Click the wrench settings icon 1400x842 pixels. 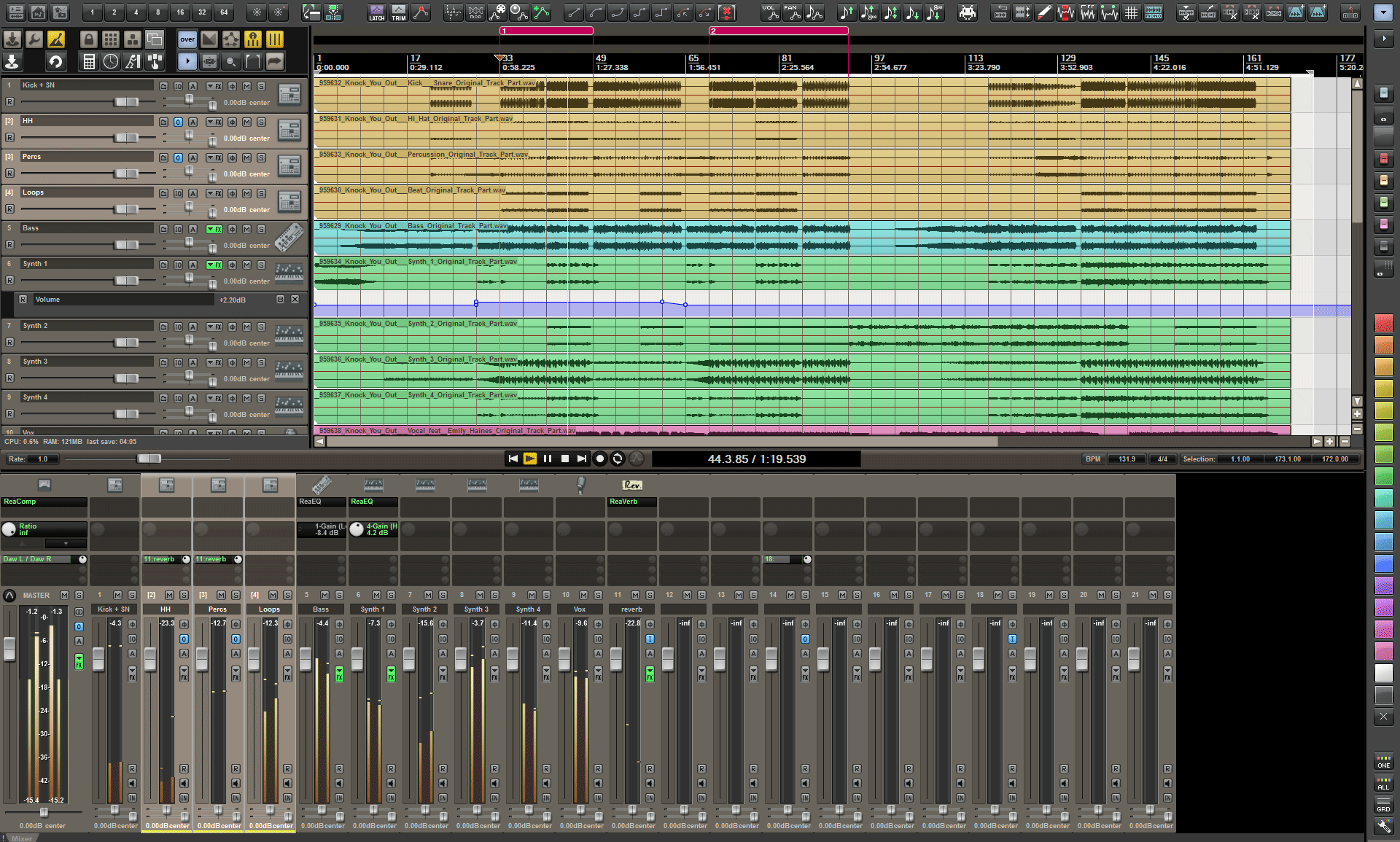pyautogui.click(x=34, y=39)
